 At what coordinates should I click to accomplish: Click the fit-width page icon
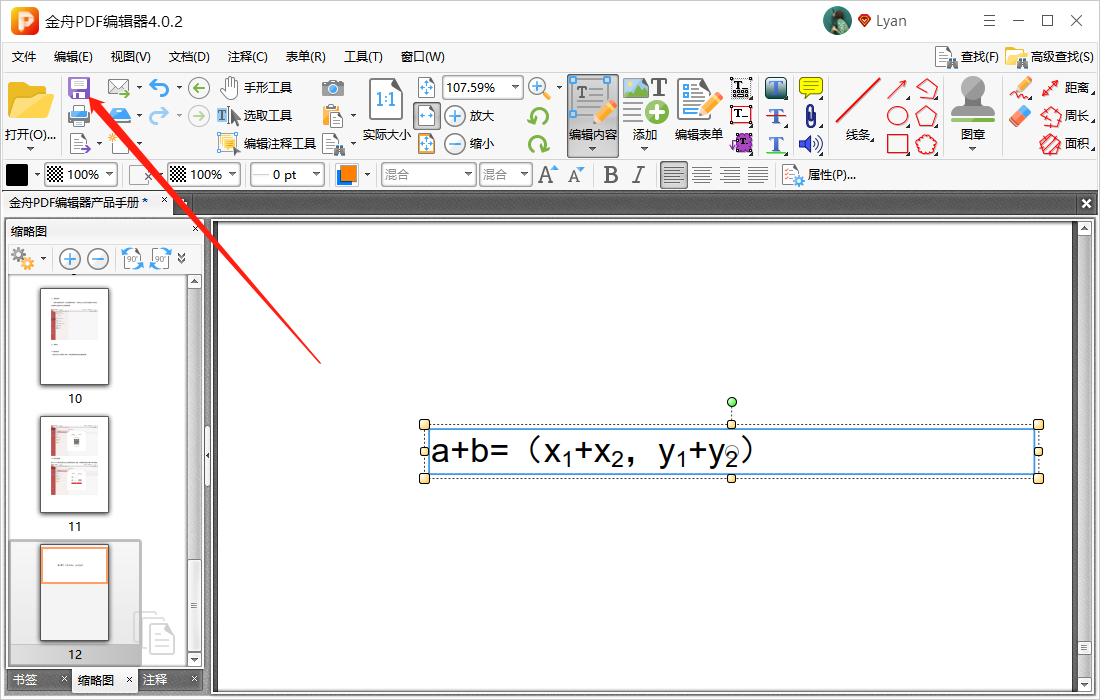tap(427, 116)
